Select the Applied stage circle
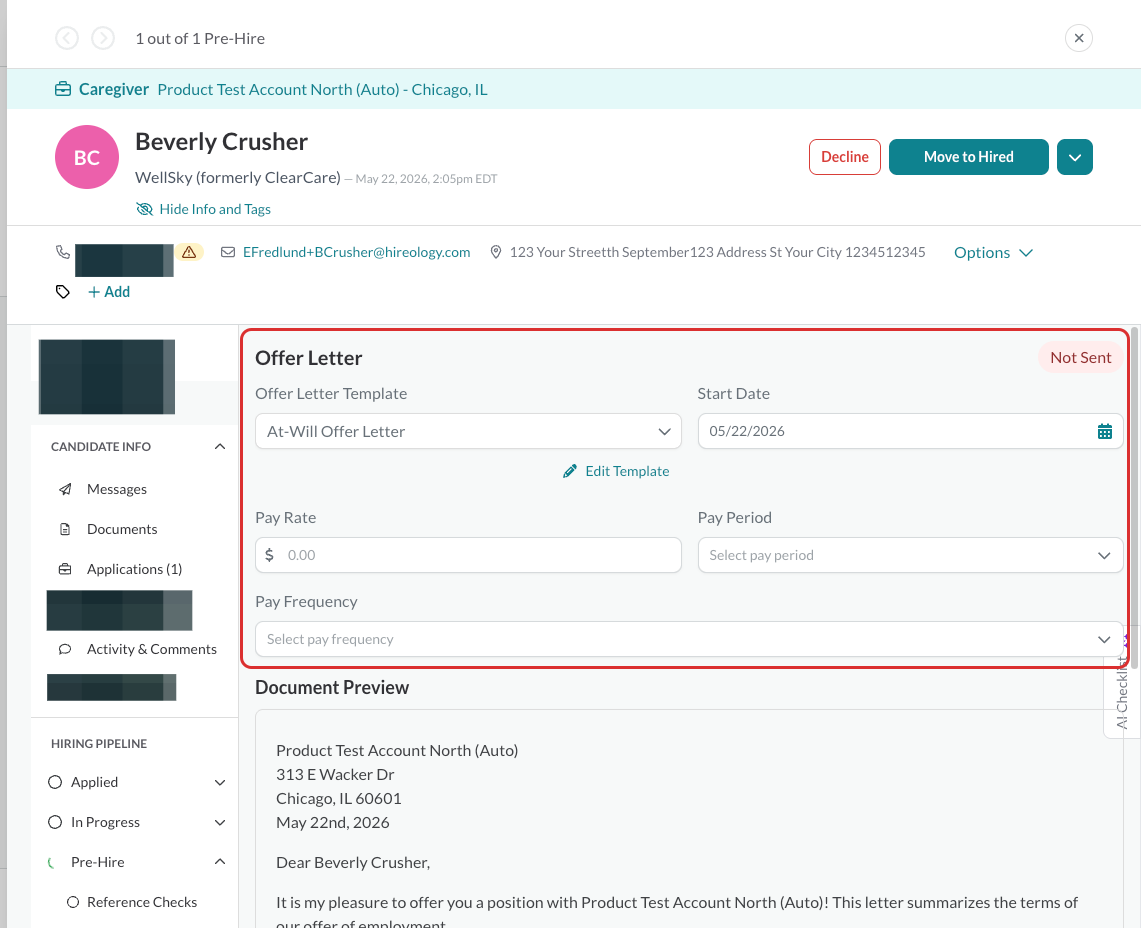The width and height of the screenshot is (1141, 928). click(x=55, y=782)
